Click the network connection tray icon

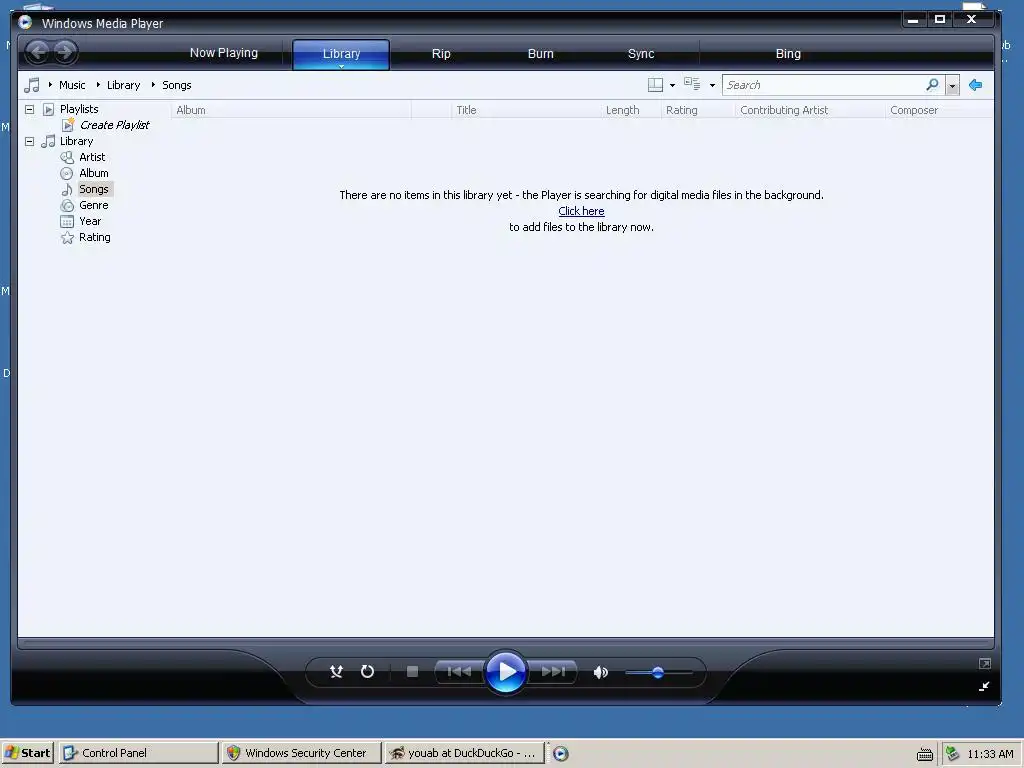click(953, 754)
